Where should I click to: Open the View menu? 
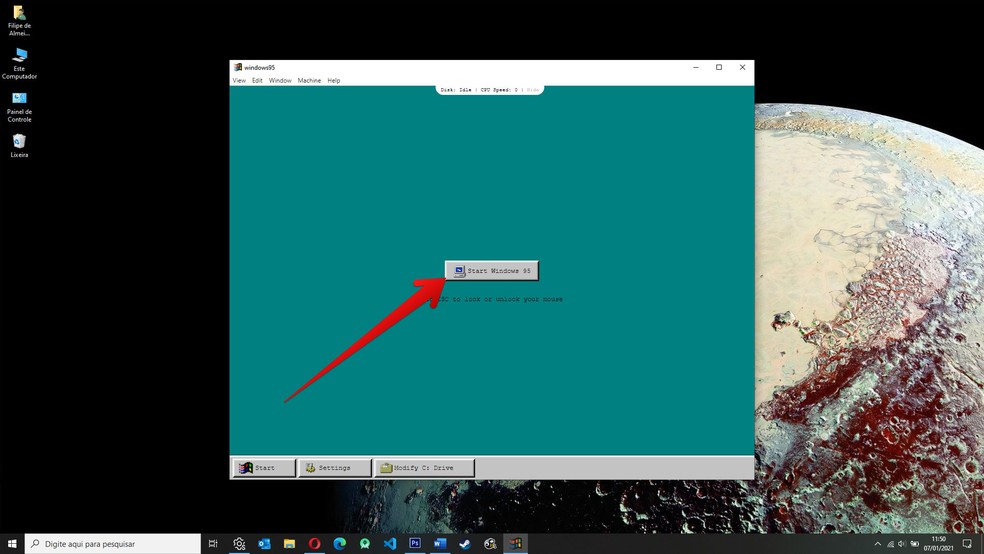tap(239, 80)
